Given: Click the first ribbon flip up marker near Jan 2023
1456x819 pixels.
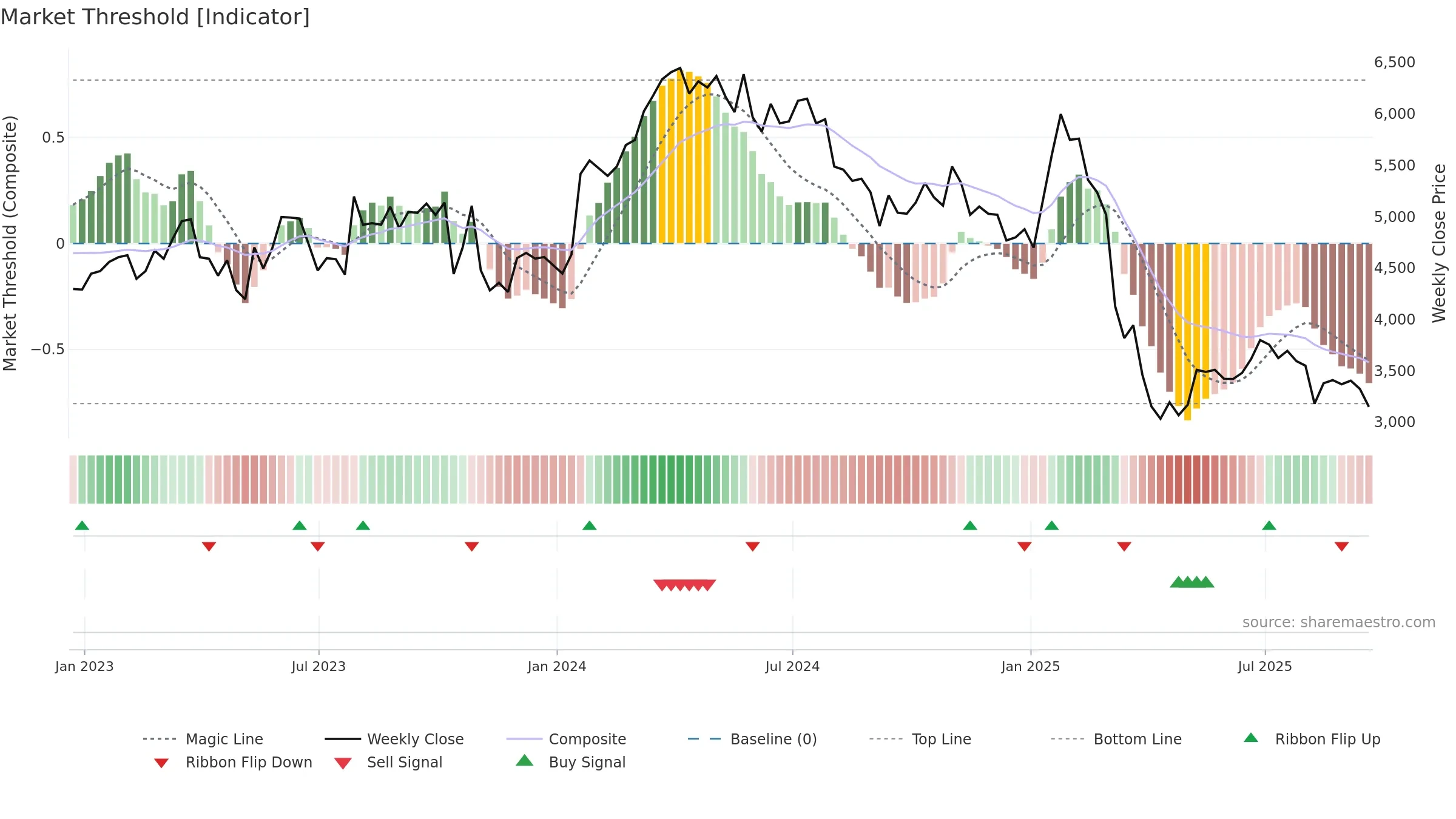Looking at the screenshot, I should pos(82,525).
